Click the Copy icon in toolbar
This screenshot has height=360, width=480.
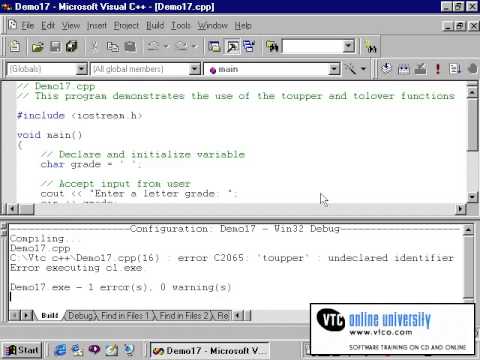[x=112, y=46]
